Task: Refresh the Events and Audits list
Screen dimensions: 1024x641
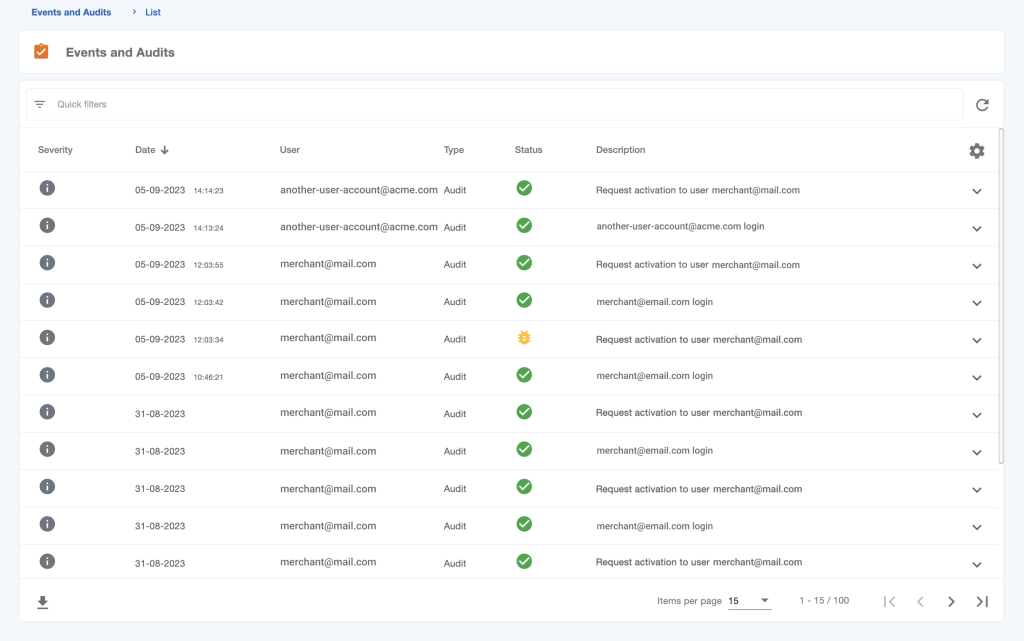Action: [982, 104]
